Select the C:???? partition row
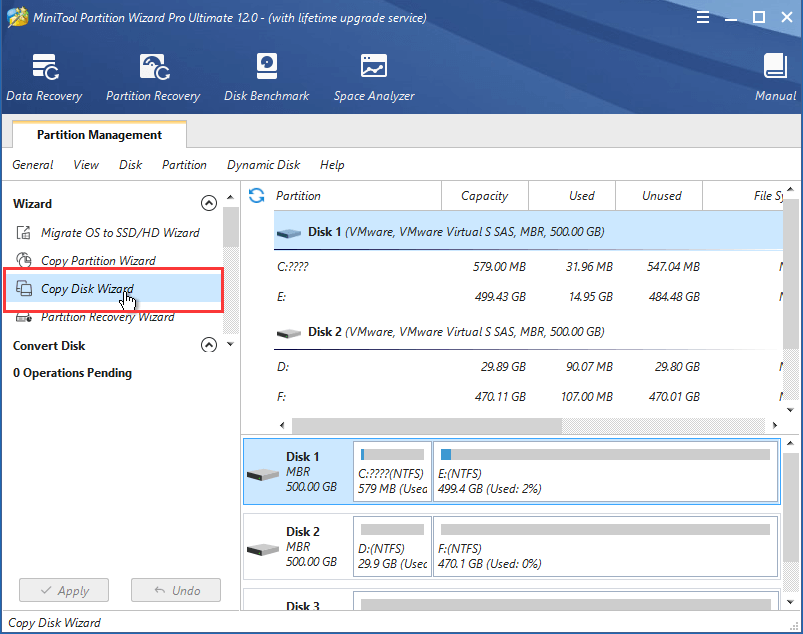Viewport: 803px width, 634px height. [x=529, y=267]
